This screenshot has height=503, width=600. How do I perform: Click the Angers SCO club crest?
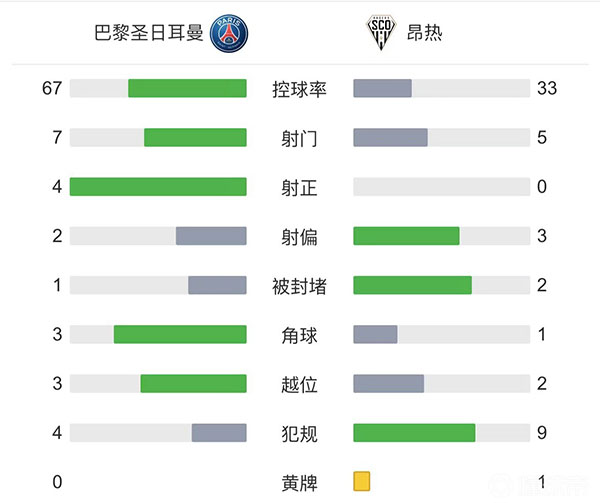tap(381, 34)
